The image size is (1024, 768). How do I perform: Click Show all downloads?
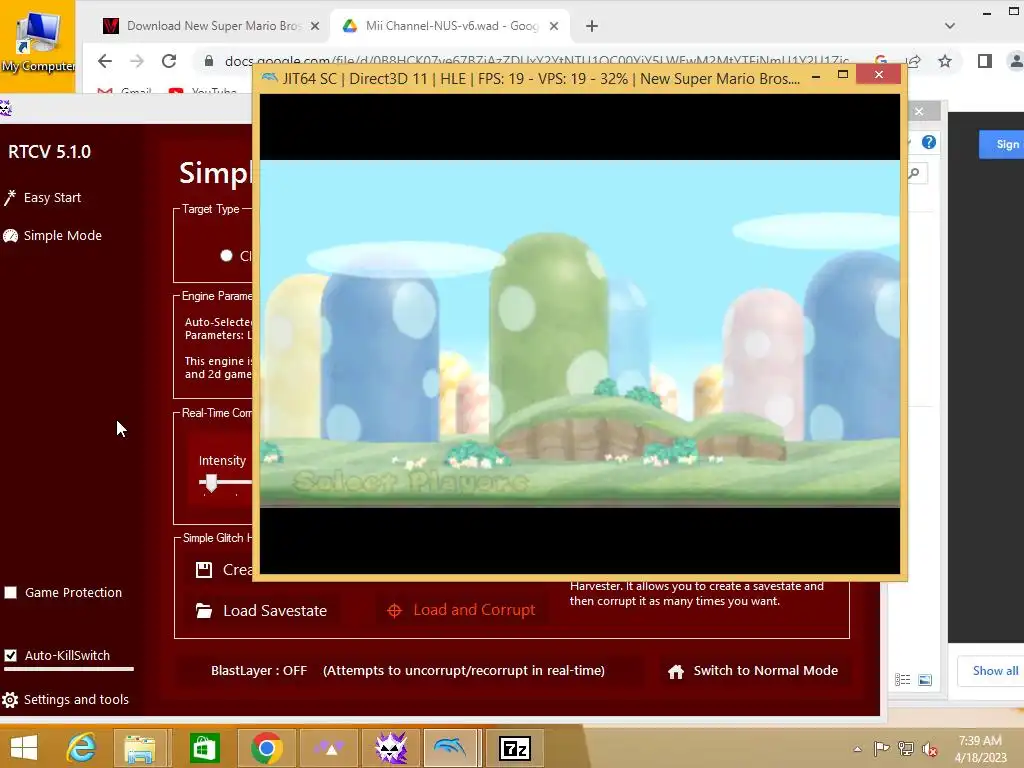coord(995,671)
